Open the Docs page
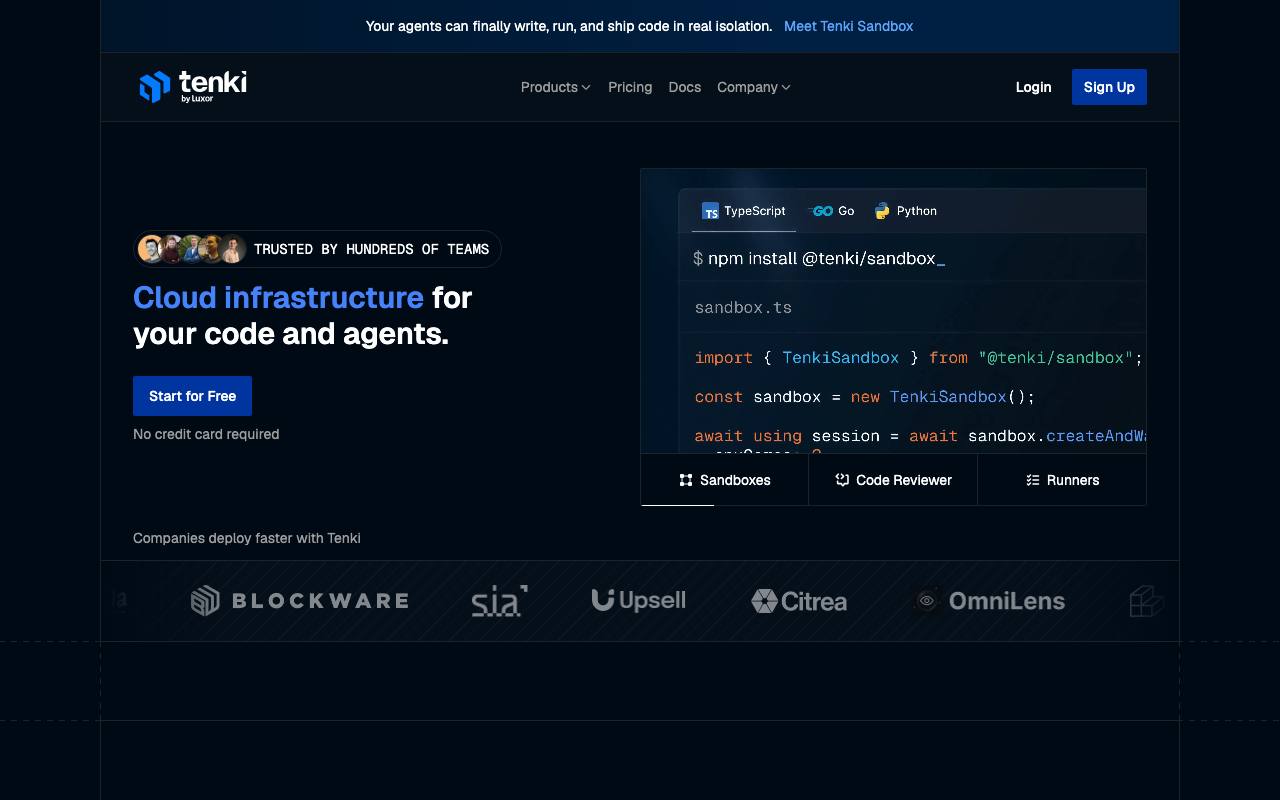 [x=685, y=87]
